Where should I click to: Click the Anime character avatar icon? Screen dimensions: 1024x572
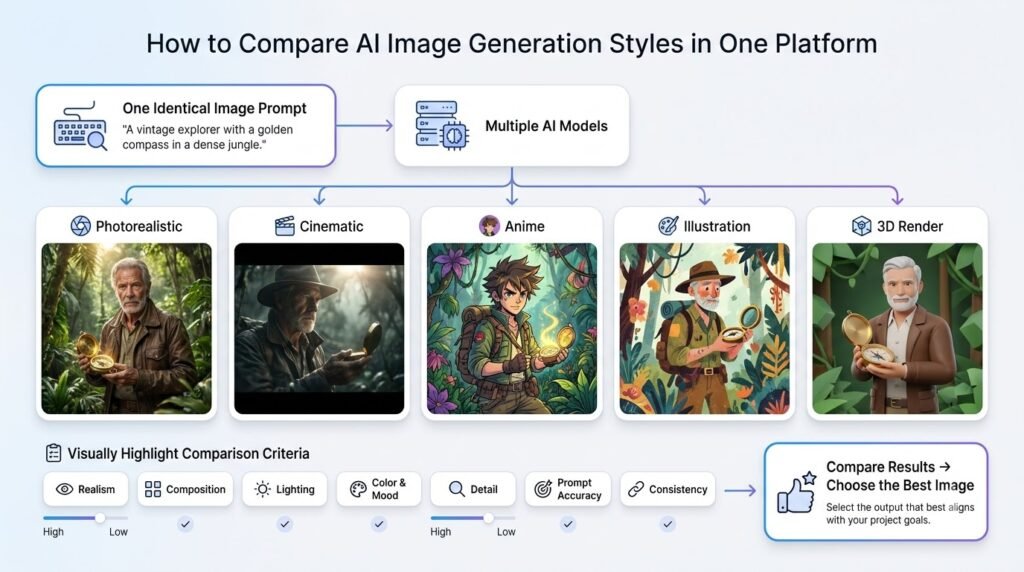coord(489,226)
